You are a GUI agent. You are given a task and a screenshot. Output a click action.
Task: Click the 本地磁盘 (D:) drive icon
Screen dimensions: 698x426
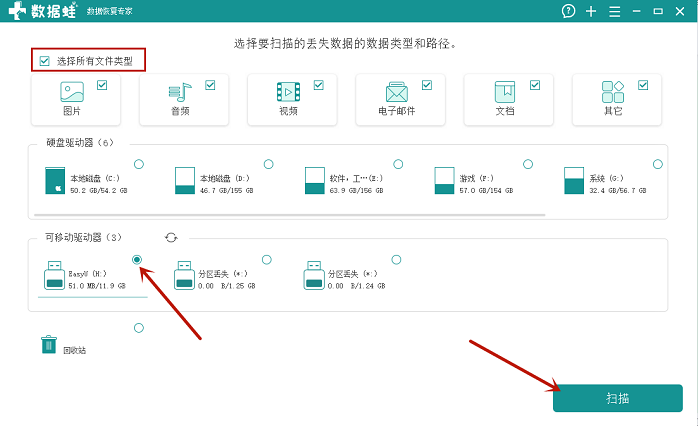pyautogui.click(x=185, y=181)
